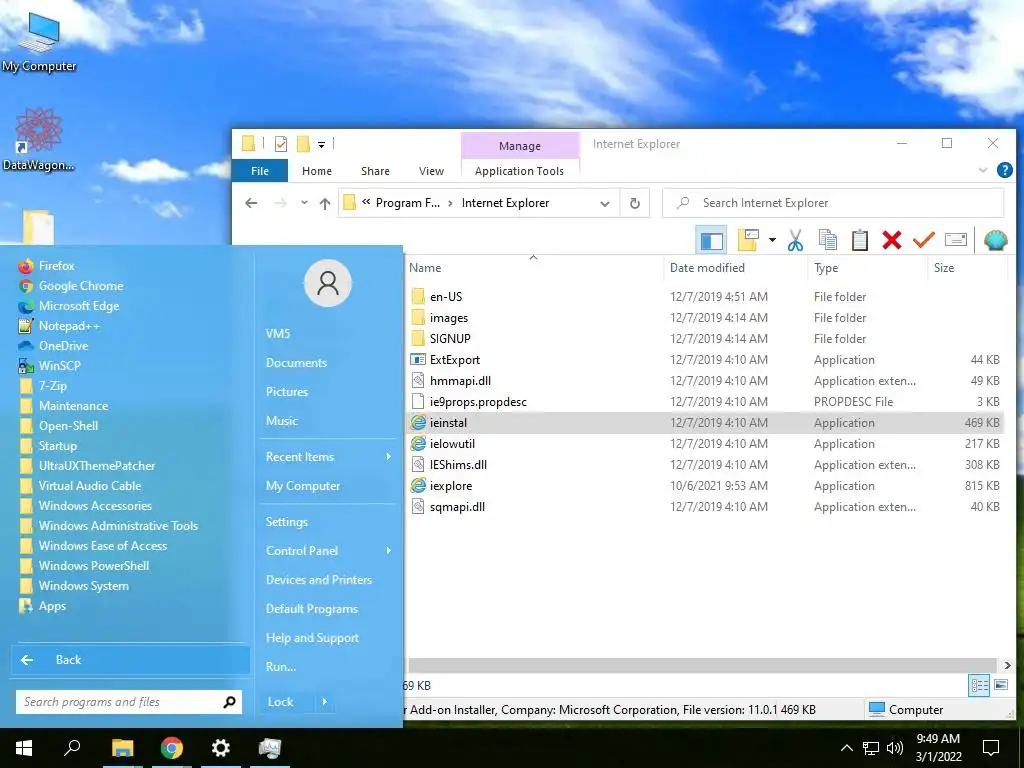
Task: Expand the ribbon with the chevron
Action: [x=982, y=170]
